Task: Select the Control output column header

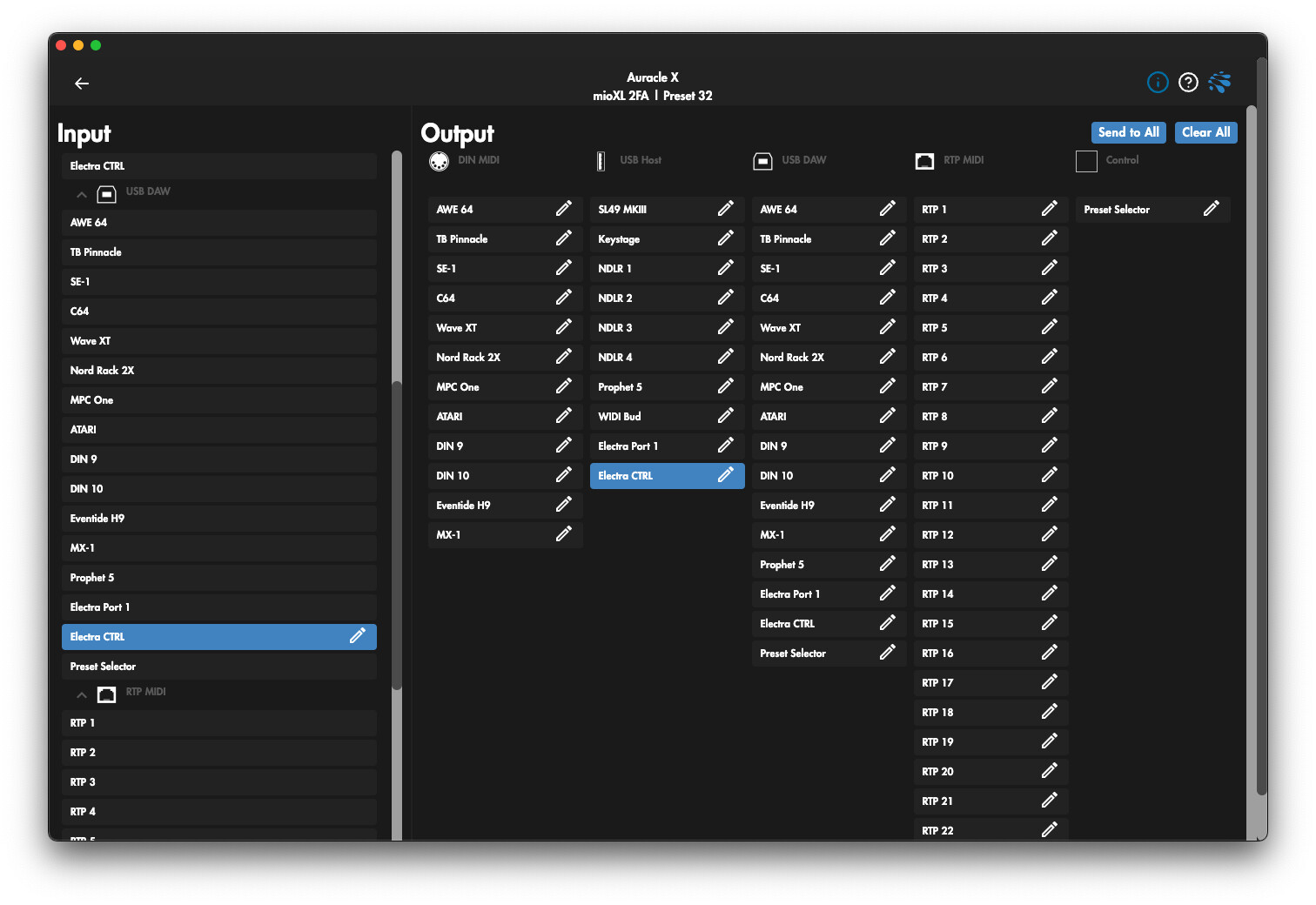Action: [x=1107, y=161]
